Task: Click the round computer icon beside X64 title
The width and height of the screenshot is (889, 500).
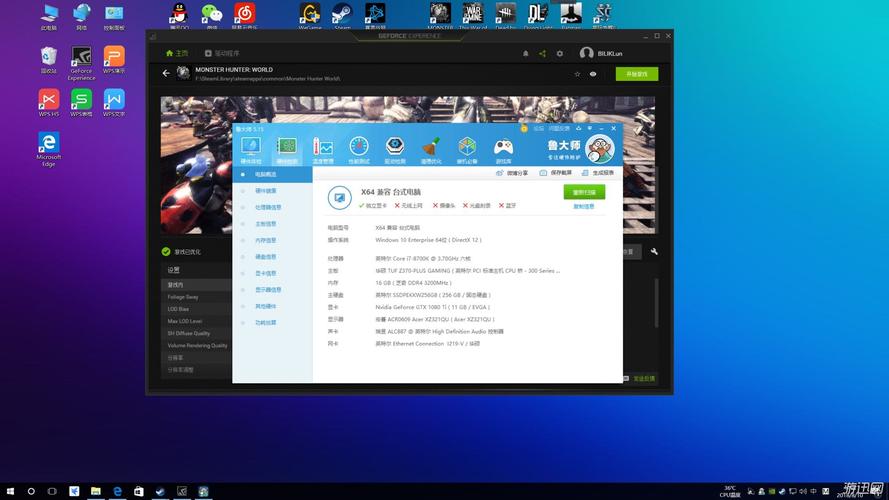Action: pos(339,198)
